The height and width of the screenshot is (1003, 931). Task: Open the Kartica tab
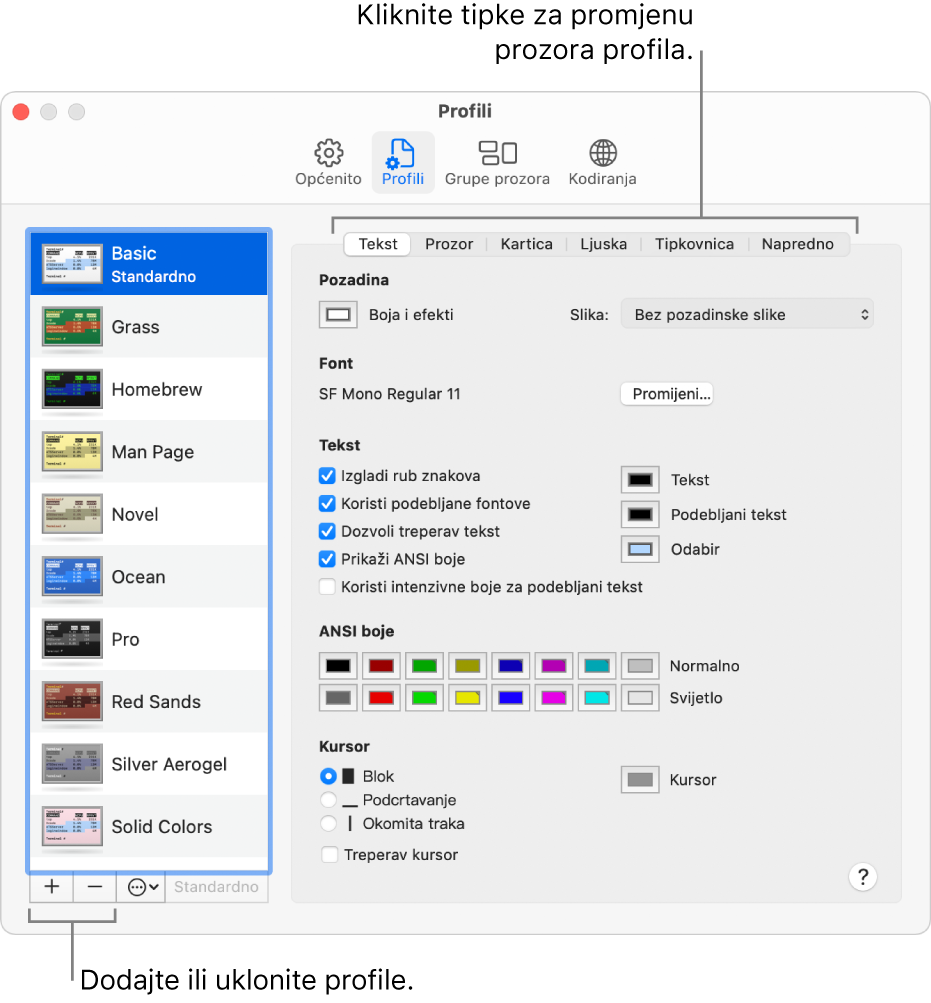(x=527, y=244)
